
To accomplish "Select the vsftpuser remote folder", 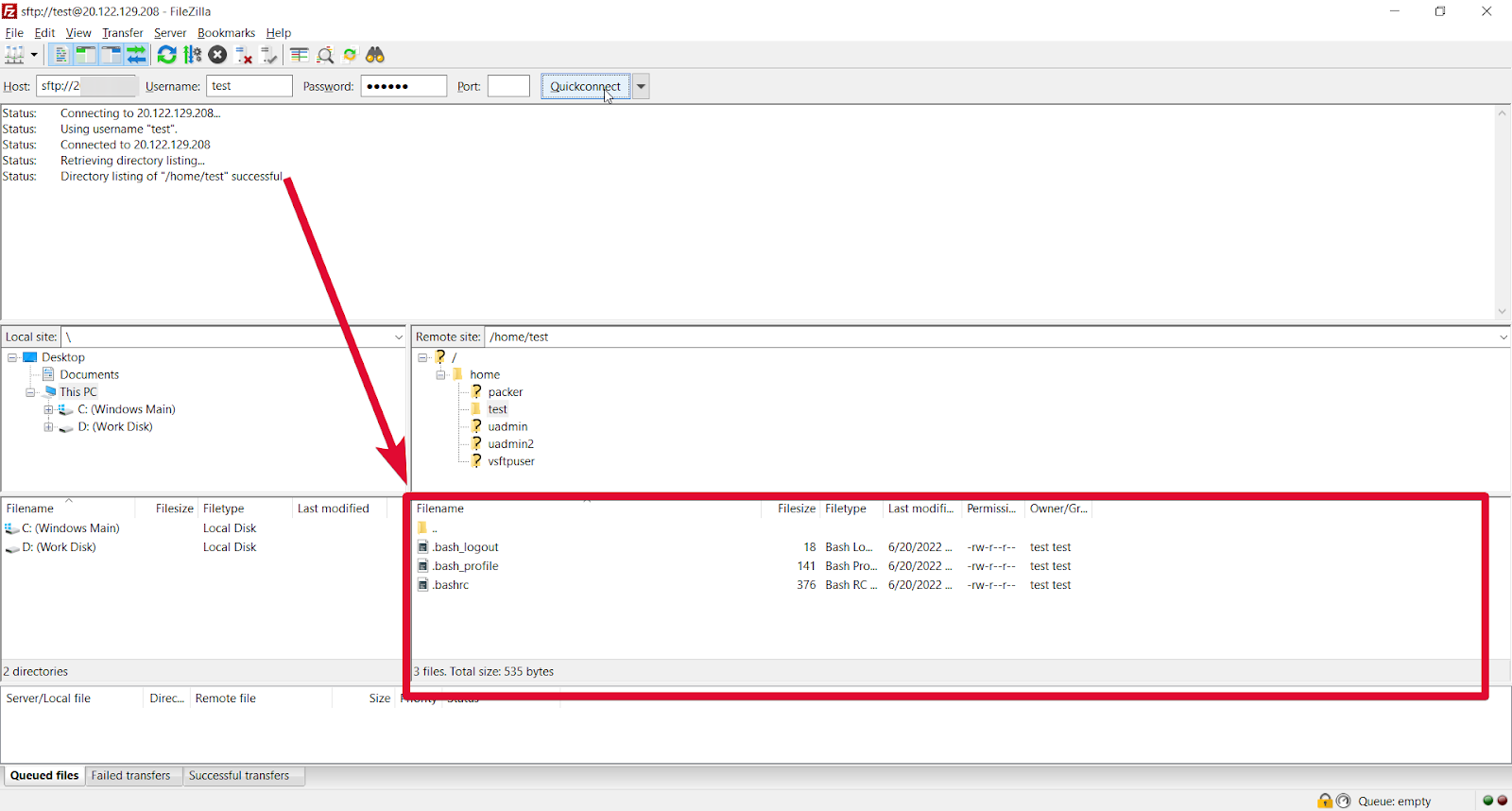I will click(x=511, y=461).
